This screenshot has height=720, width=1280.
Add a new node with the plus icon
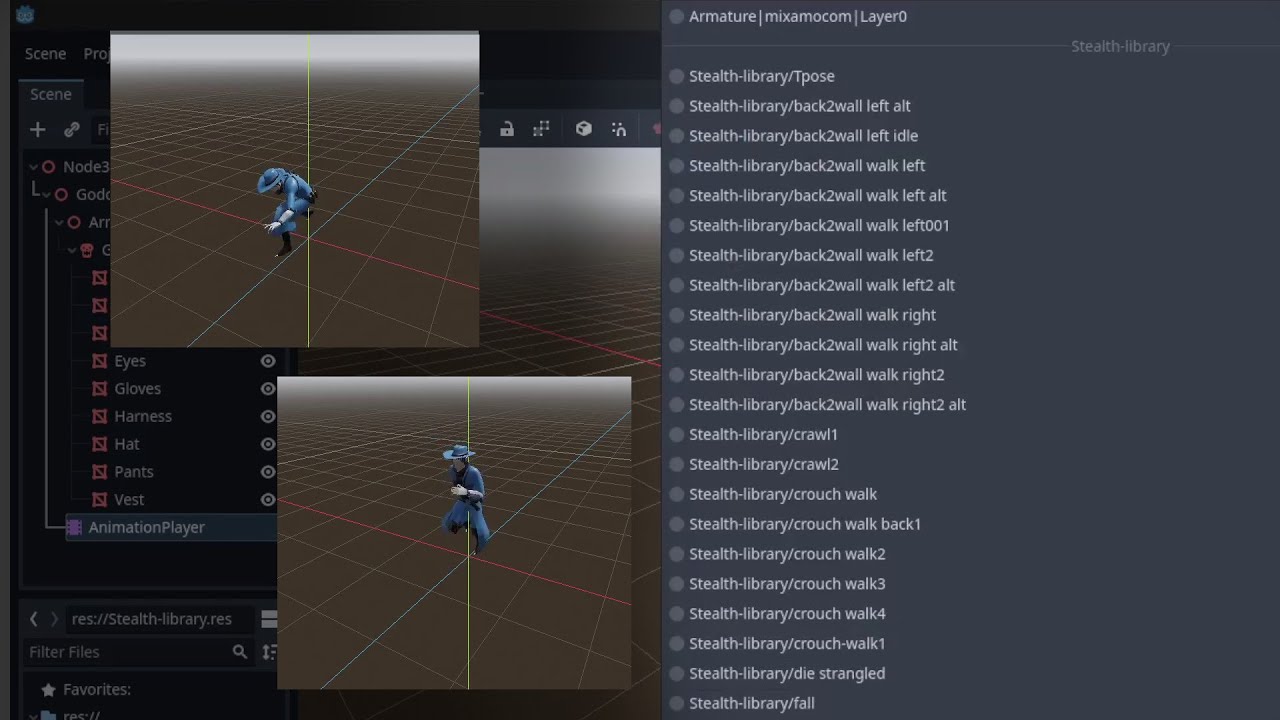click(38, 129)
